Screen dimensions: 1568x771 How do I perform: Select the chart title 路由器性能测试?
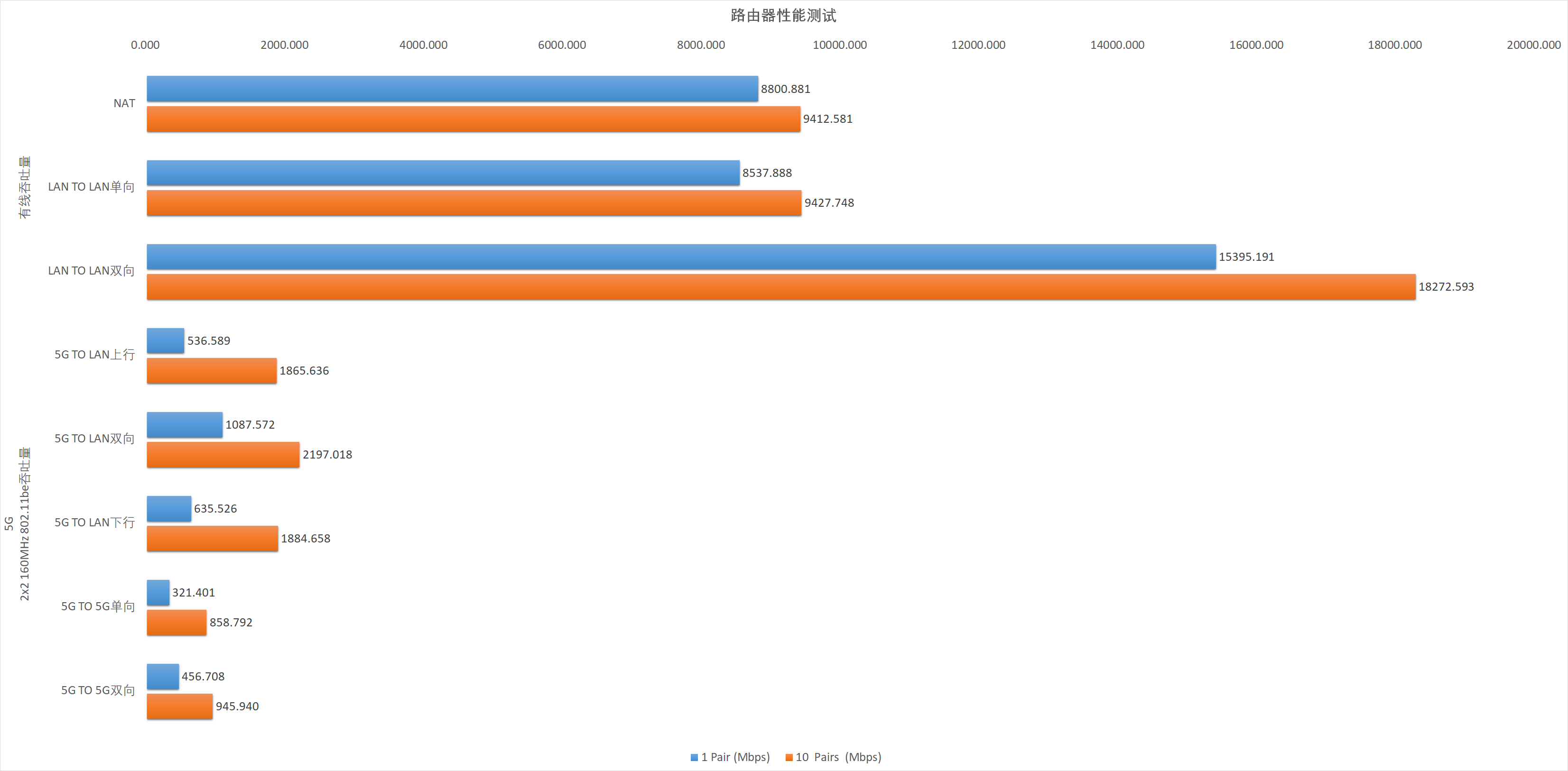coord(783,15)
